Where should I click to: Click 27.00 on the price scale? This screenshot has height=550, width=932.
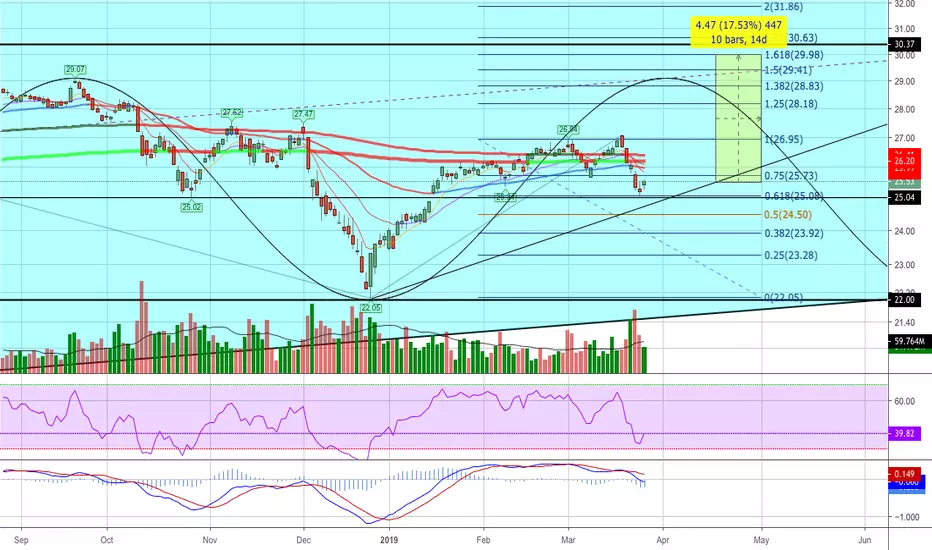905,138
